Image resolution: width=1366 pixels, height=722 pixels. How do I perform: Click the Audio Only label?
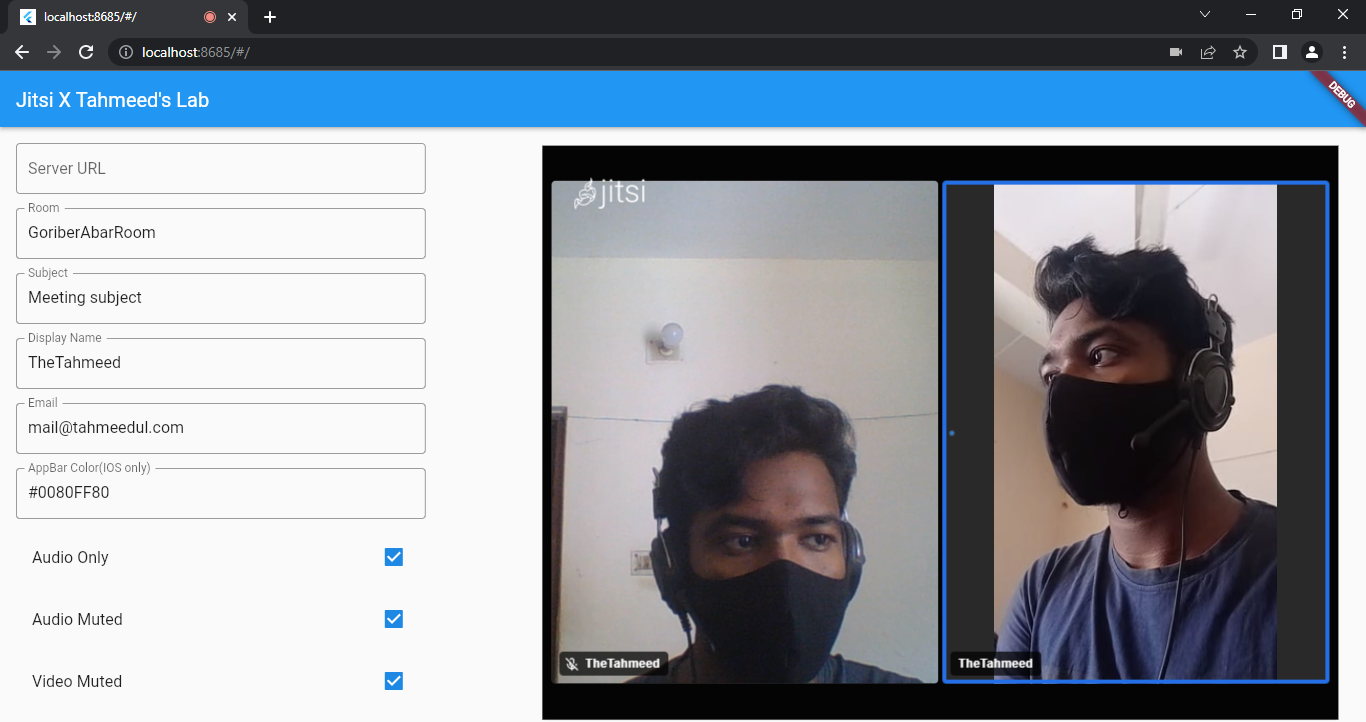pos(70,557)
